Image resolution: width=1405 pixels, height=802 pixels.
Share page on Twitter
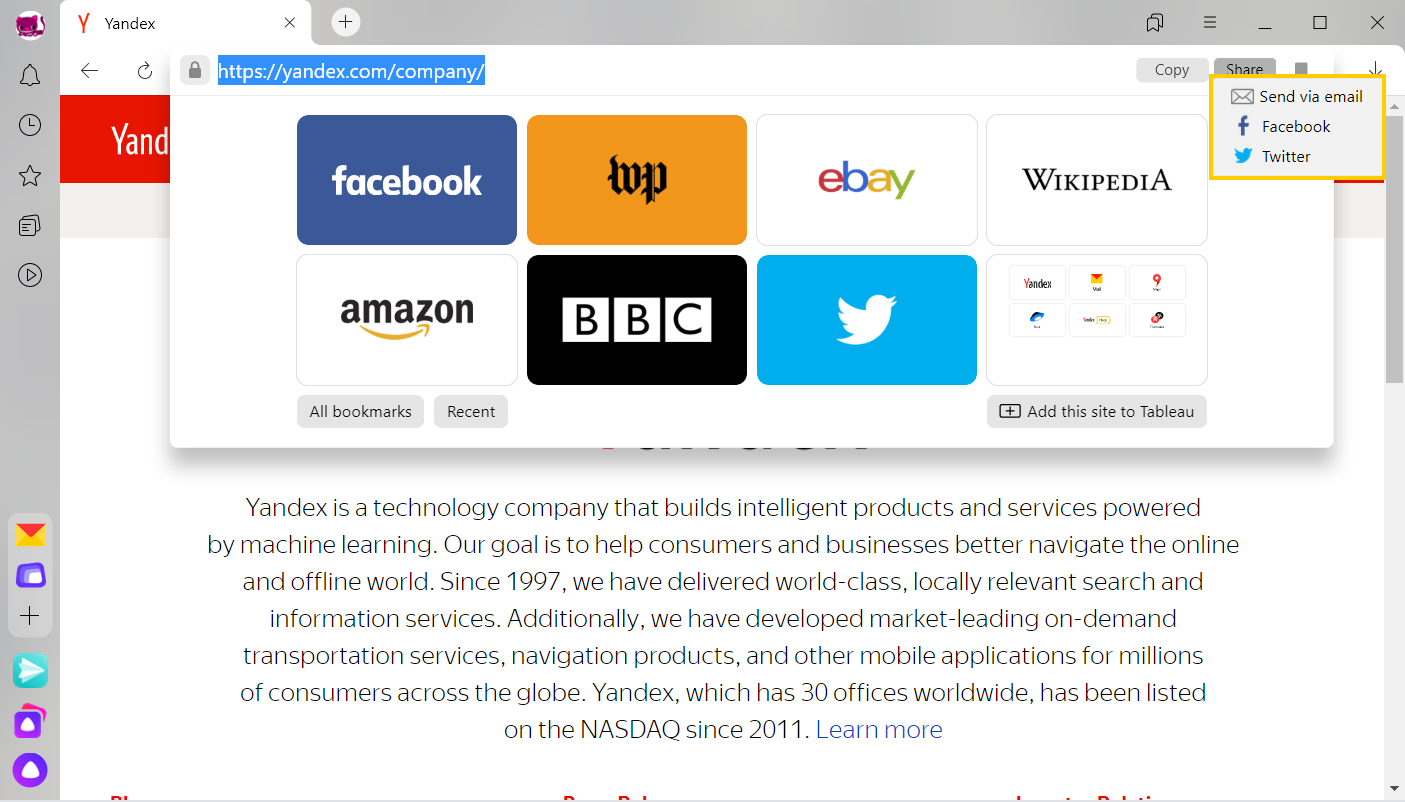[x=1272, y=156]
